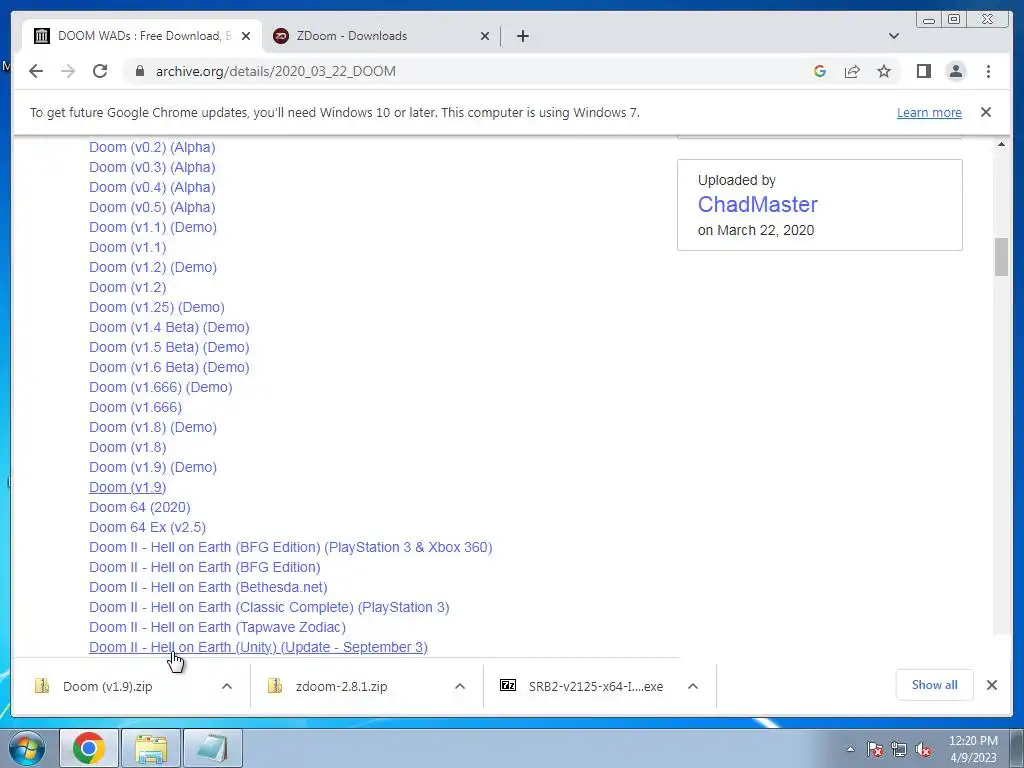
Task: Click the forward navigation arrow
Action: coord(68,71)
